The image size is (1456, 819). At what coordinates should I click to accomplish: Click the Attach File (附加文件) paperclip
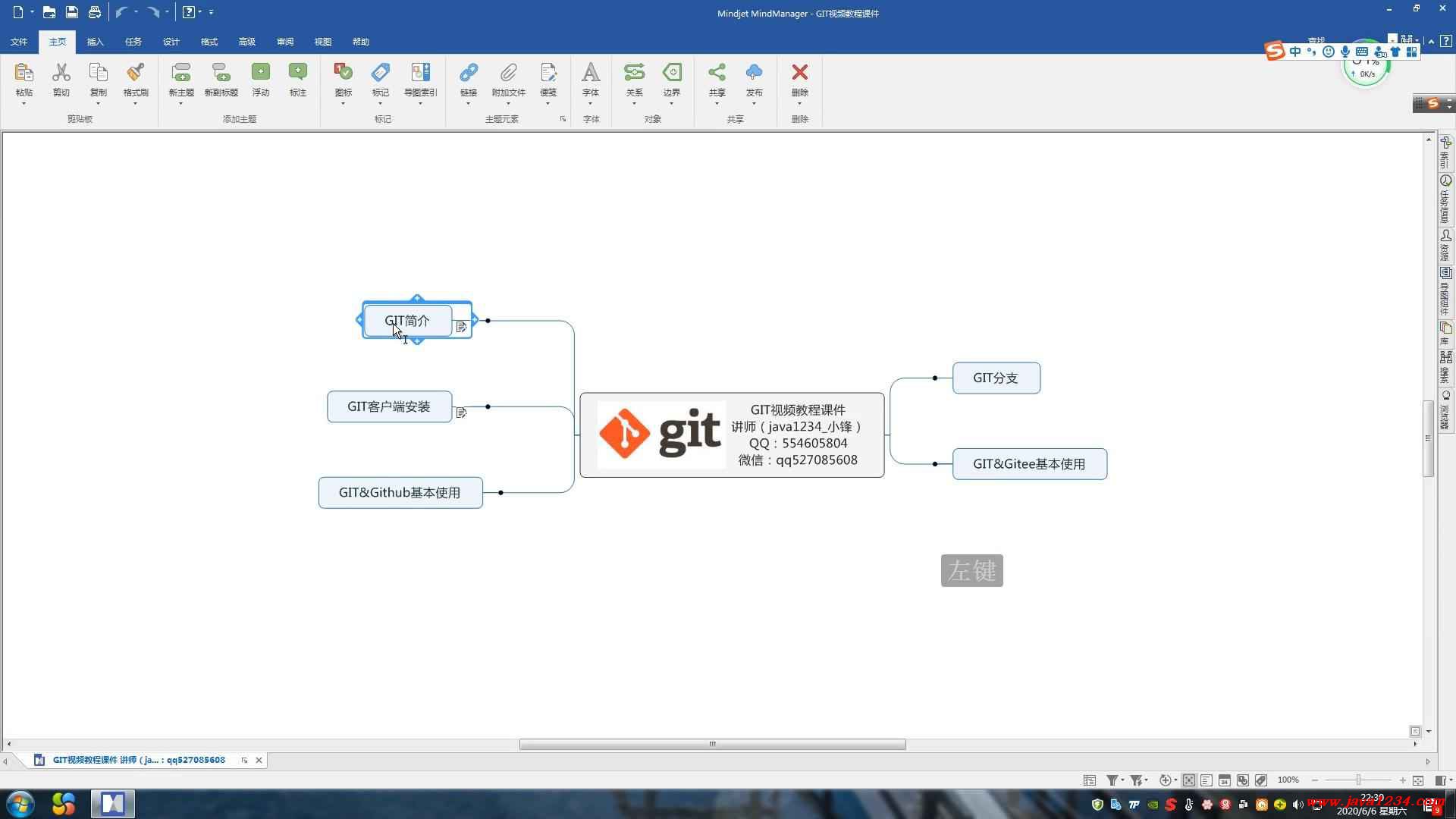coord(509,72)
